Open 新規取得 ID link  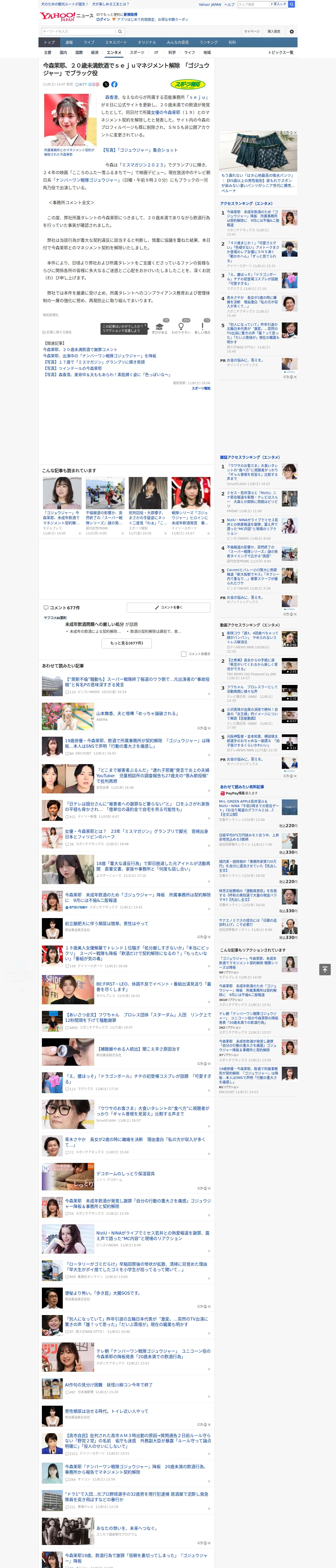(x=131, y=14)
